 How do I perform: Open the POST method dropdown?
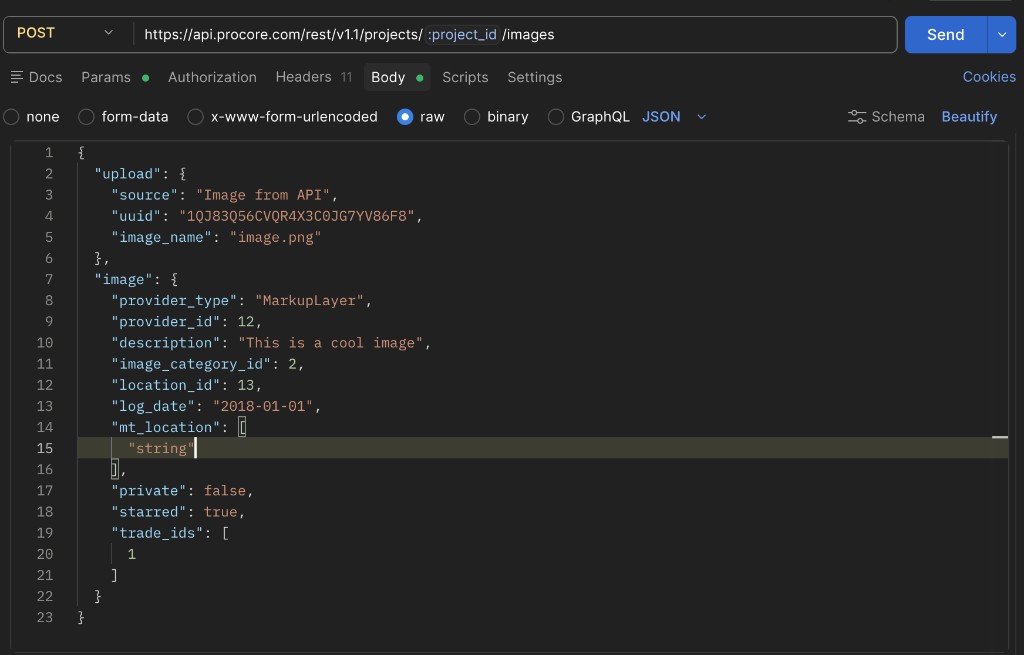click(x=65, y=33)
